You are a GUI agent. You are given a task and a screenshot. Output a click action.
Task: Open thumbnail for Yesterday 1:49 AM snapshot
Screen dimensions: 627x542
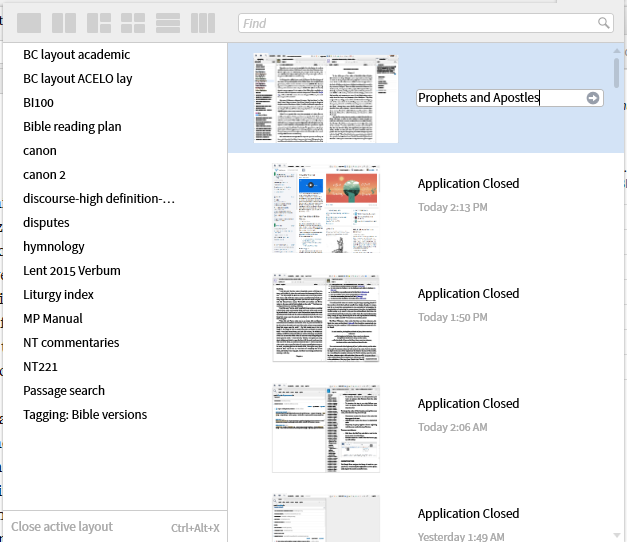(x=326, y=518)
